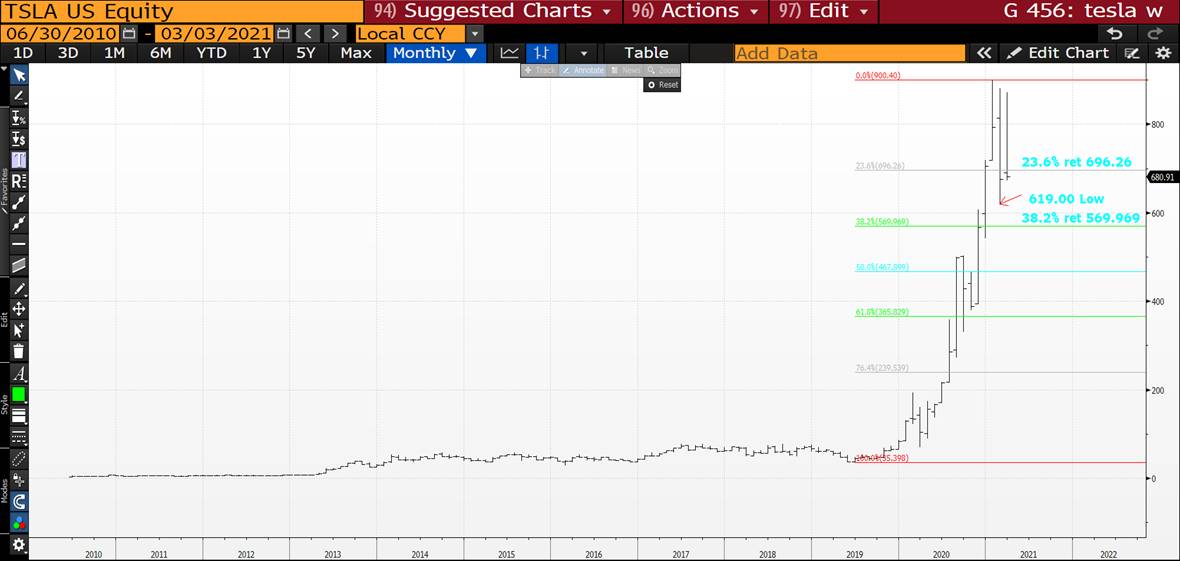Image resolution: width=1180 pixels, height=561 pixels.
Task: Open the Actions menu
Action: (x=695, y=11)
